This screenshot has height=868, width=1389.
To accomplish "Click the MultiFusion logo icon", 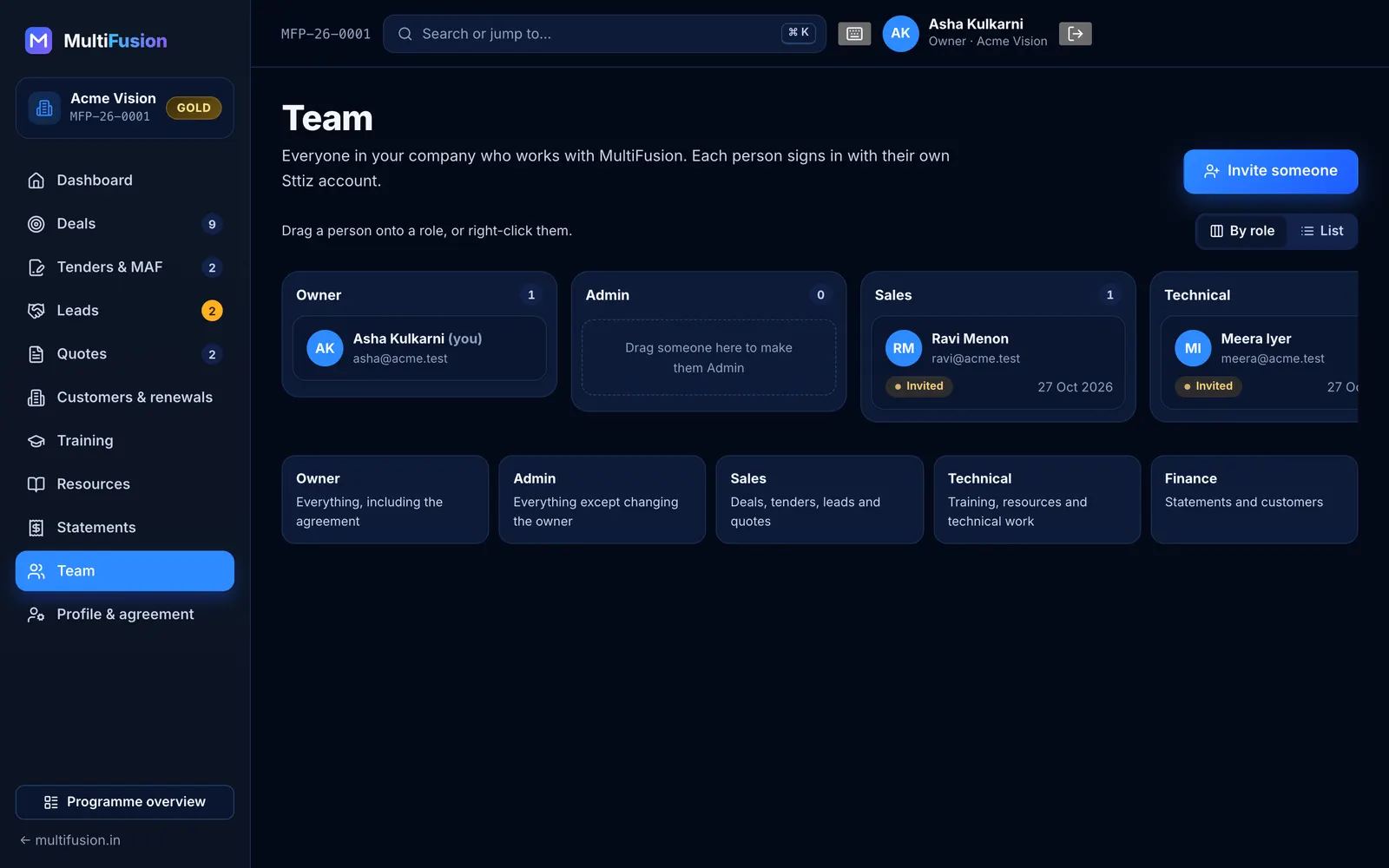I will [38, 41].
